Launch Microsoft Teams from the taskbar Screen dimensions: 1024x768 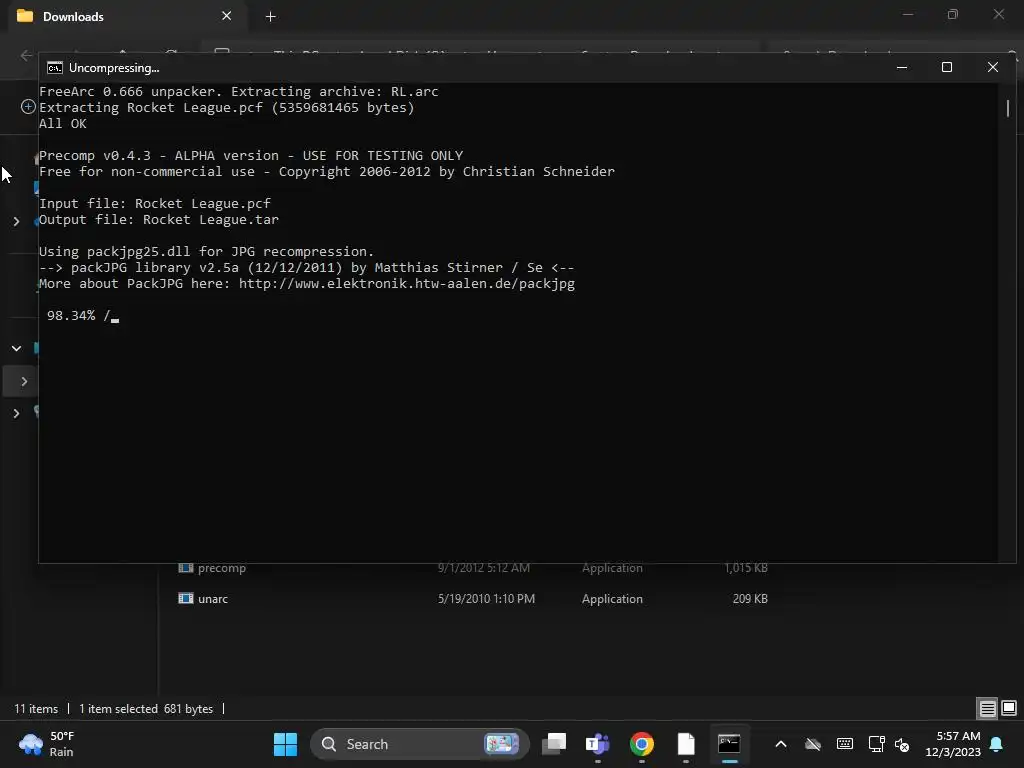click(x=598, y=744)
